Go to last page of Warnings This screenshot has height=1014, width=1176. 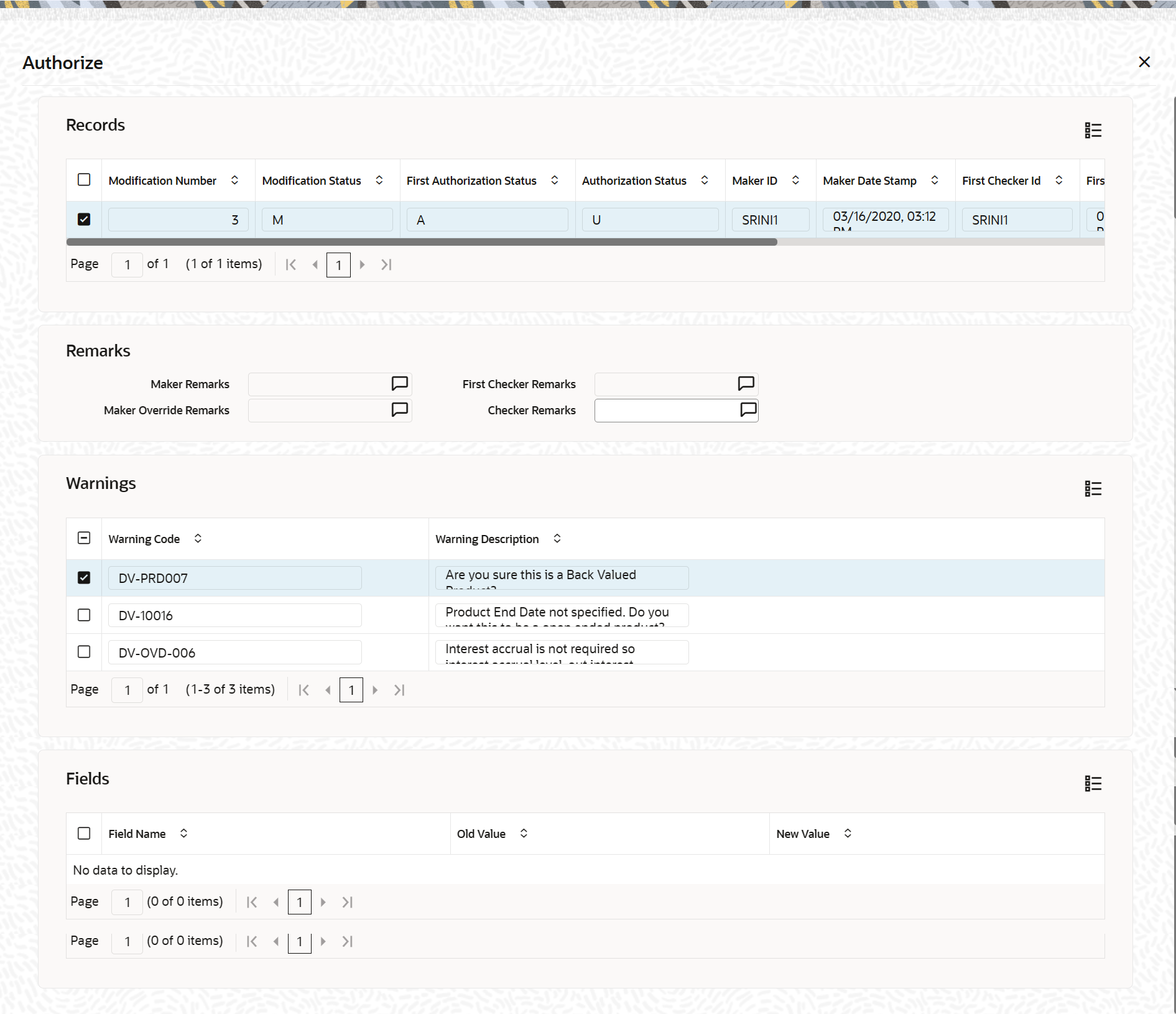[x=399, y=690]
